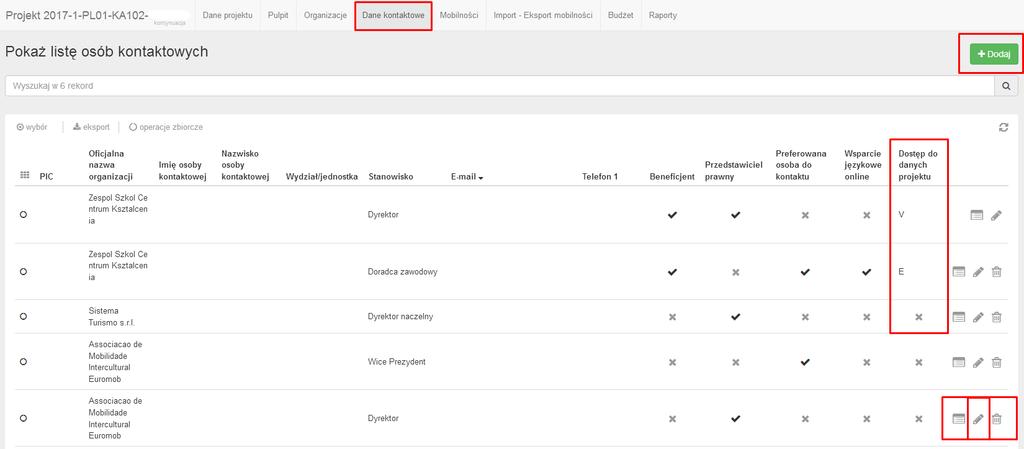Image resolution: width=1024 pixels, height=449 pixels.
Task: Edit the Associacao Dyrektor contact with the pencil
Action: click(x=978, y=418)
